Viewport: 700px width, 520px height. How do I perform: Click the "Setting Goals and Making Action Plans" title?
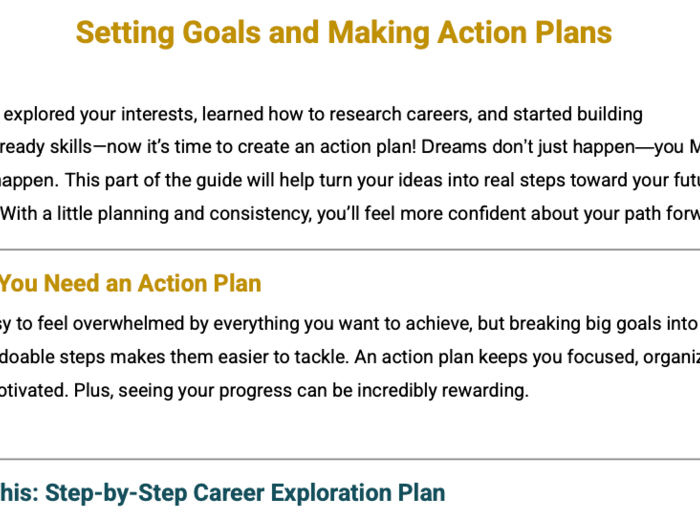(344, 33)
